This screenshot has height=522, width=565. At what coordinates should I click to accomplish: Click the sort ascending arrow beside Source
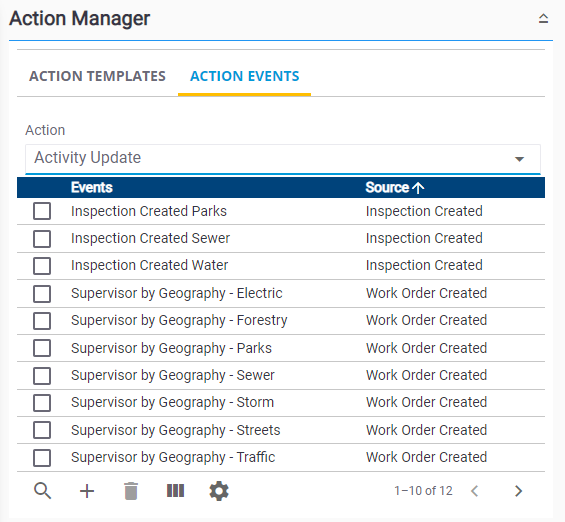418,188
